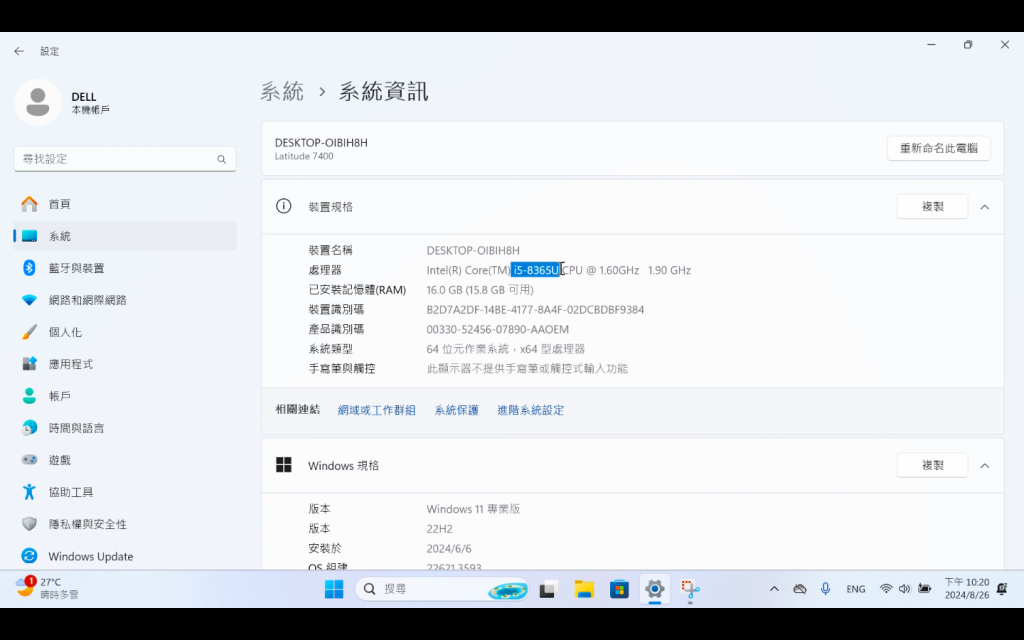Open the DELL local account profile picture
The image size is (1024, 640).
38,103
